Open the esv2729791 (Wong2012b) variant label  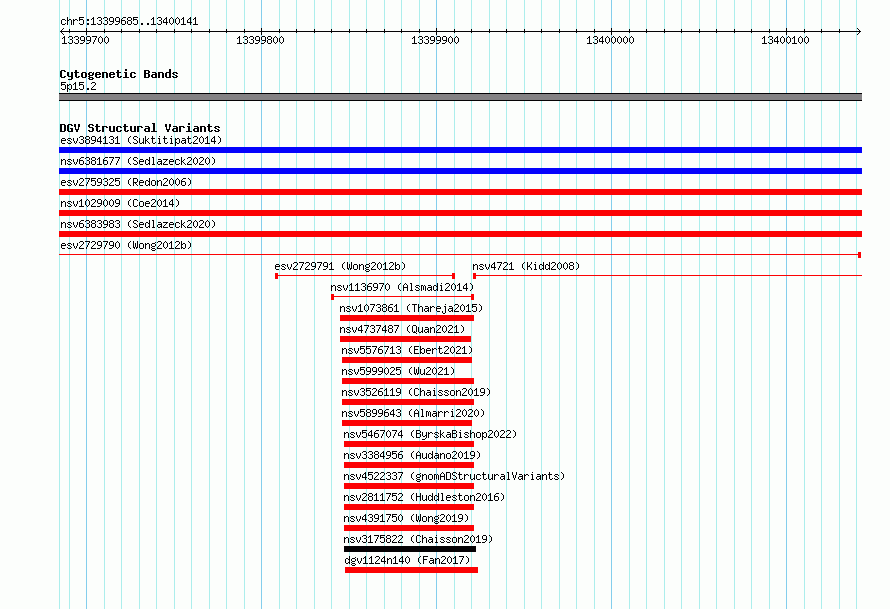(340, 266)
